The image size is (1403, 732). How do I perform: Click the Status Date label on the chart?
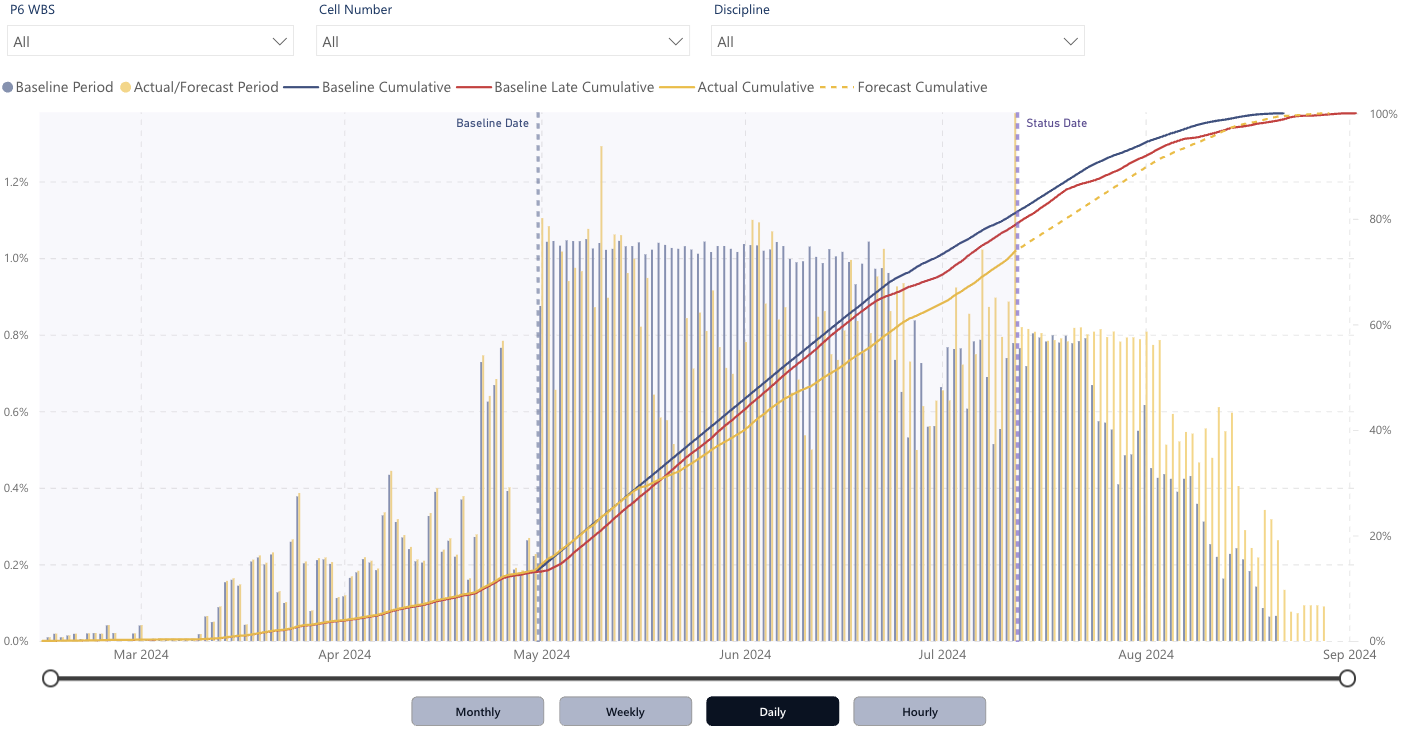[x=1056, y=123]
